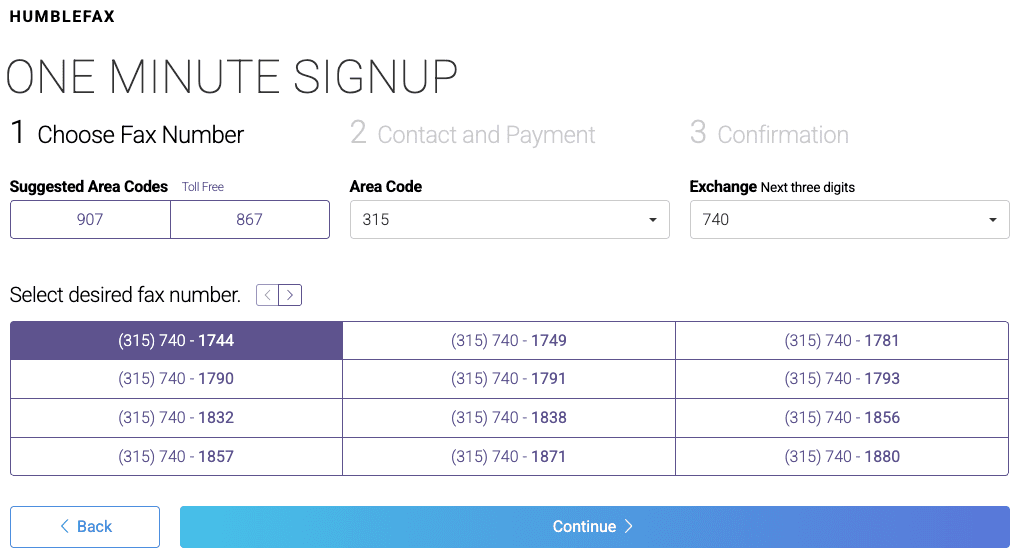1021x560 pixels.
Task: Expand the Exchange digits dropdown
Action: (x=849, y=220)
